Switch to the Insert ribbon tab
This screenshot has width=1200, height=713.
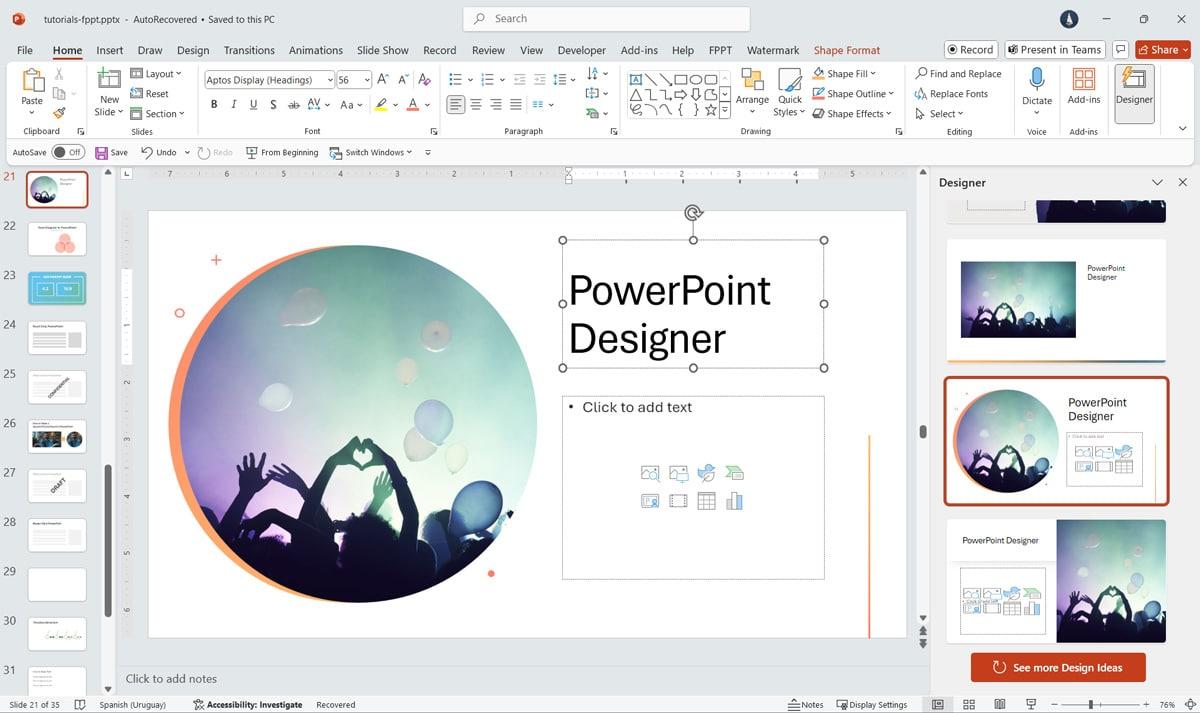[x=109, y=50]
